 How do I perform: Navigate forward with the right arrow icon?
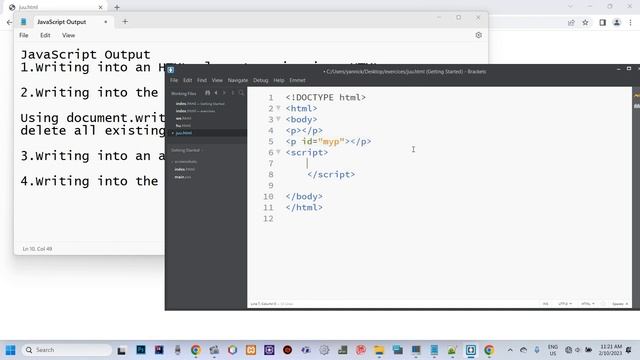[x=224, y=93]
